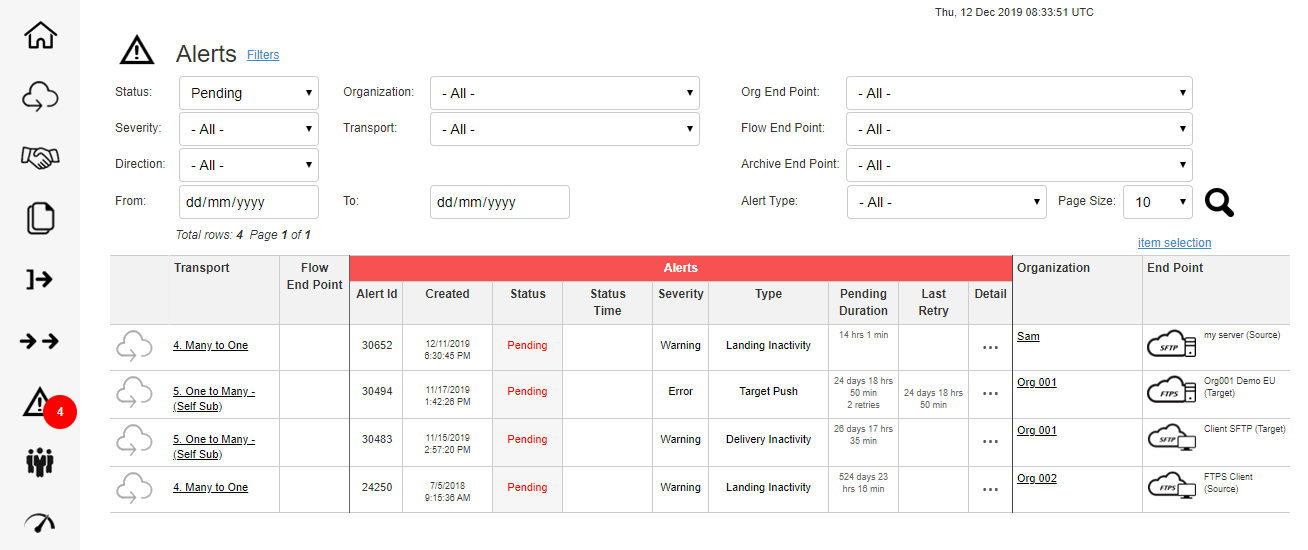The height and width of the screenshot is (550, 1308).
Task: Expand the Org End Point dropdown
Action: click(1018, 93)
